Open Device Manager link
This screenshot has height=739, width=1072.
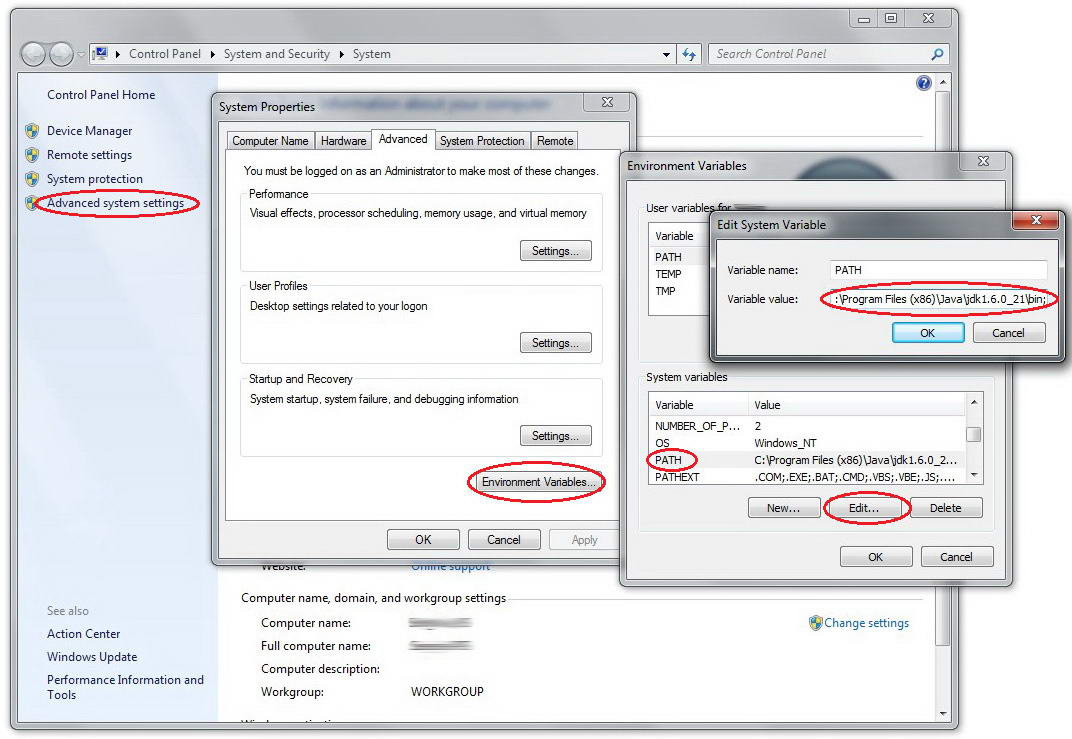(90, 131)
